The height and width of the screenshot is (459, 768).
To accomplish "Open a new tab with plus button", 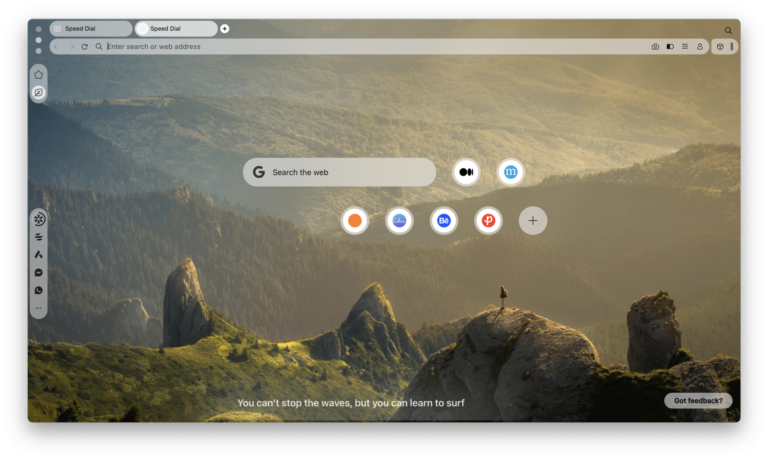I will tap(224, 28).
